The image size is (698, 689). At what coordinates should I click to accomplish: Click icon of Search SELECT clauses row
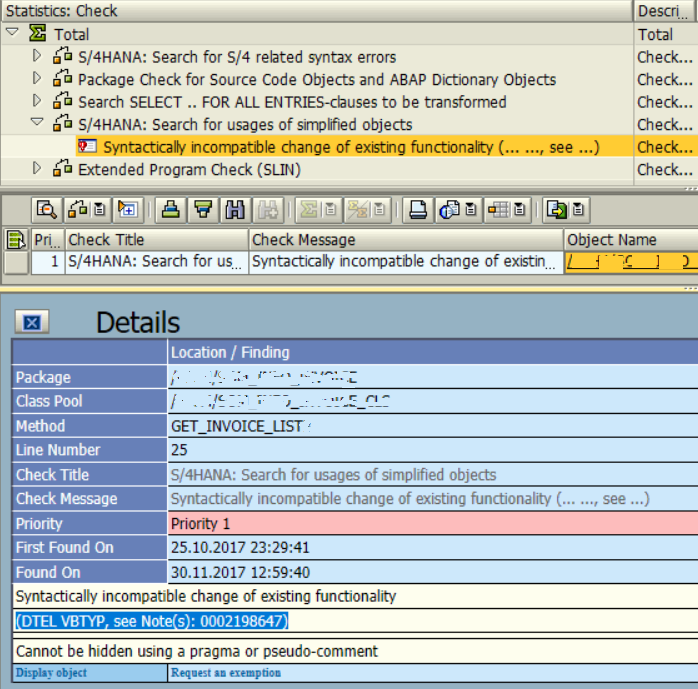pyautogui.click(x=62, y=101)
